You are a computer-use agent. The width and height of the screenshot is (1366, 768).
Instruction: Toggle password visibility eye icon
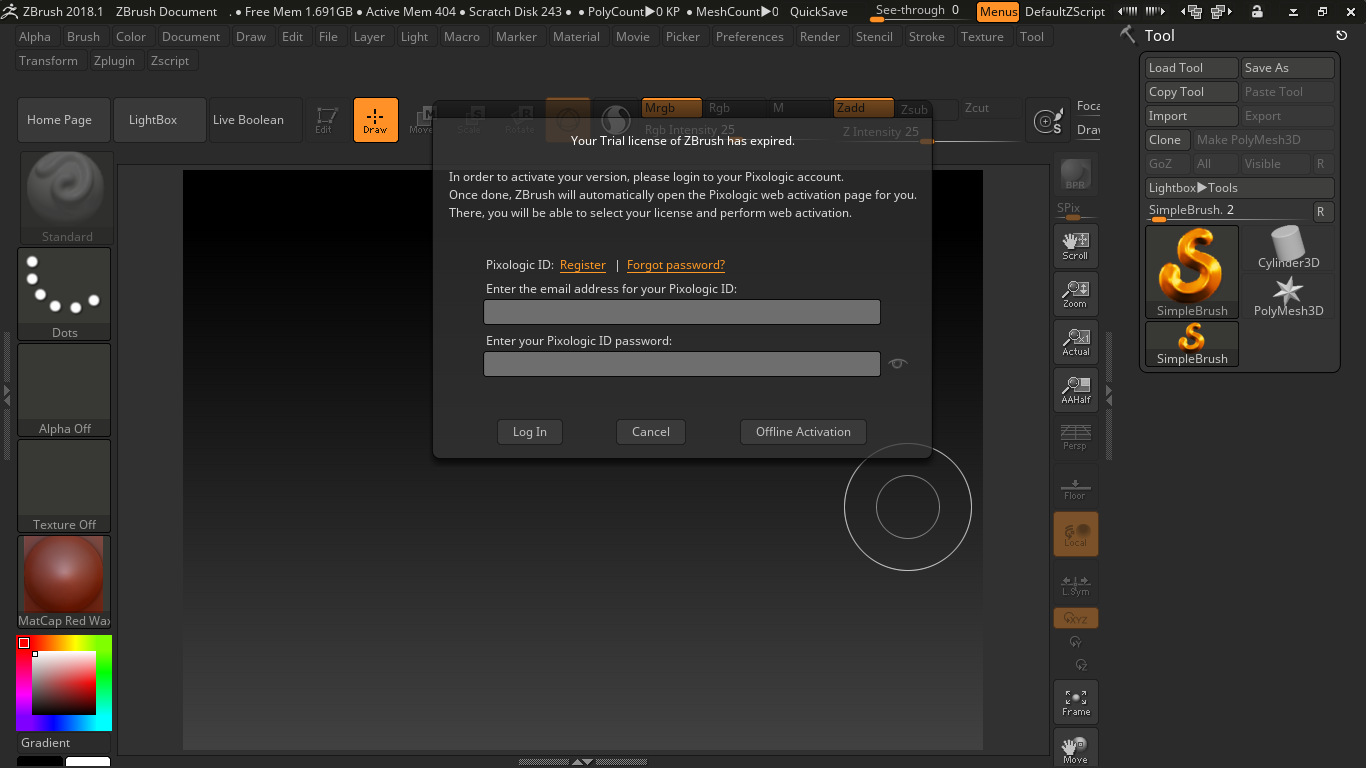tap(898, 364)
